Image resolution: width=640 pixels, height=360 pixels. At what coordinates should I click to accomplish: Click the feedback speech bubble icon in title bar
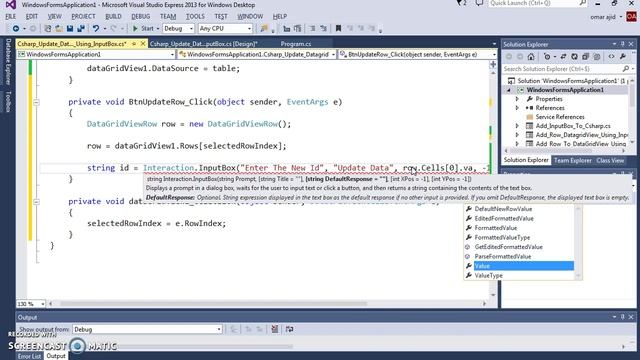pos(480,3)
